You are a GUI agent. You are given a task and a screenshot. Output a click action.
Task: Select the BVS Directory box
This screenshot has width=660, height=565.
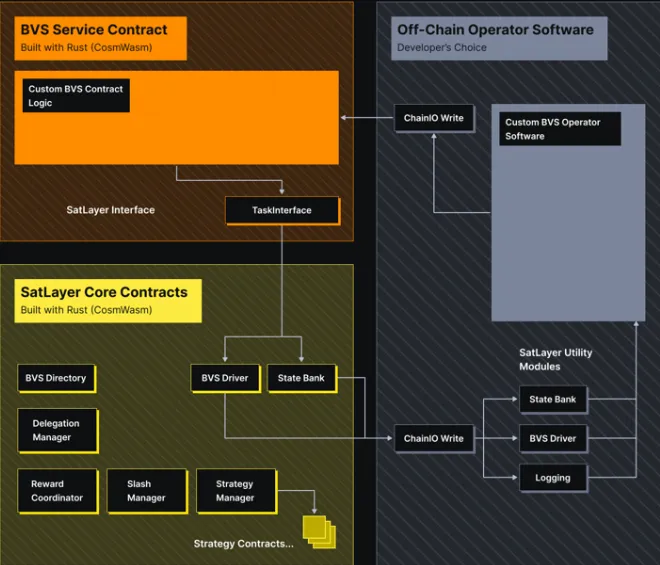coord(57,378)
